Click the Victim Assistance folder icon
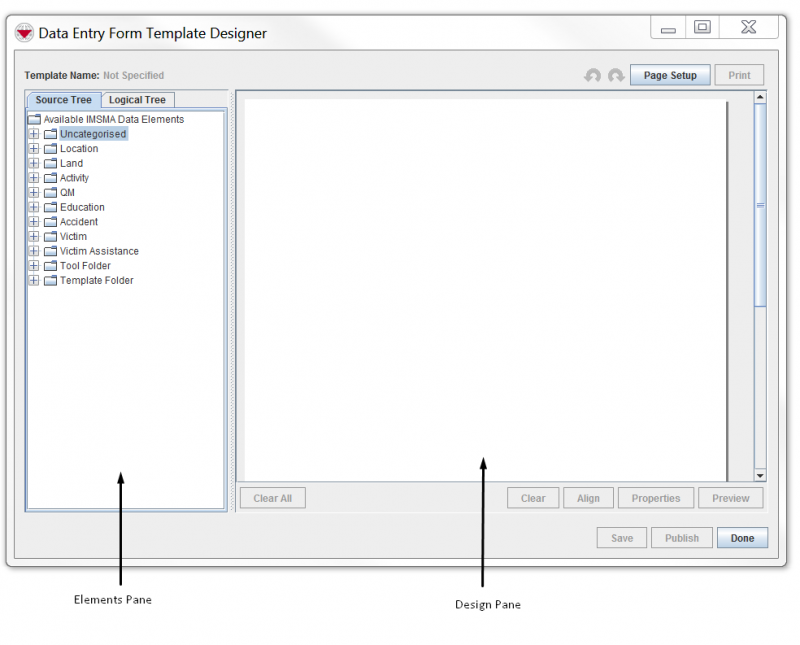Viewport: 800px width, 645px height. pos(50,252)
